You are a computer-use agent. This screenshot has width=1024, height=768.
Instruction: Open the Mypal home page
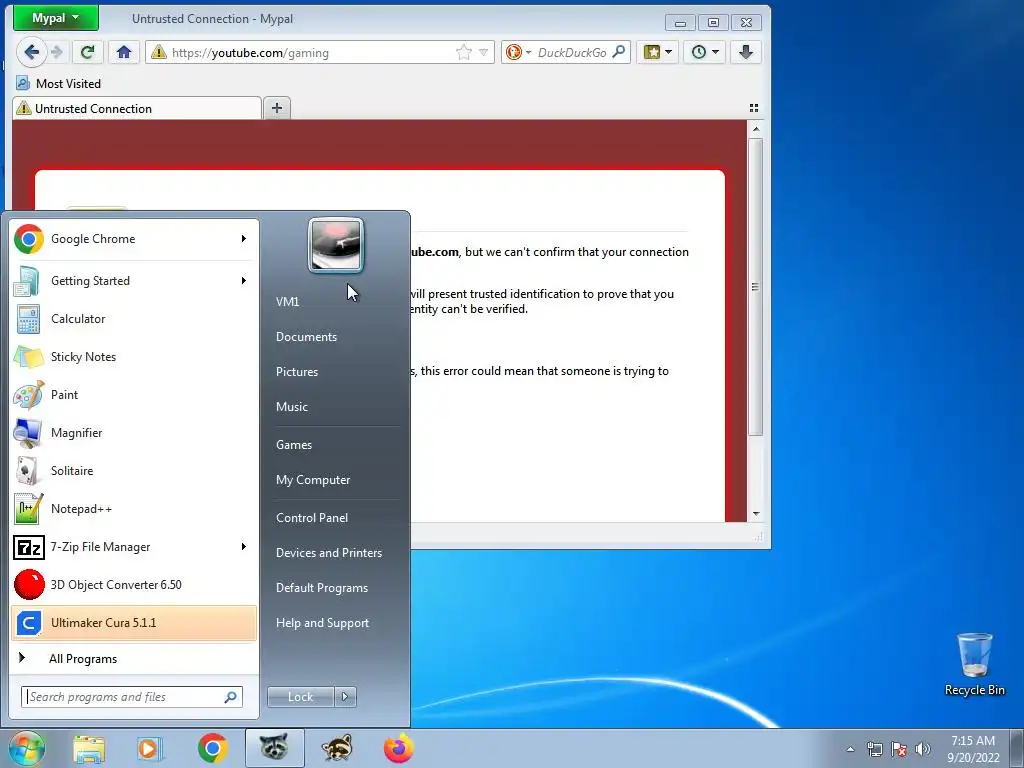coord(123,52)
